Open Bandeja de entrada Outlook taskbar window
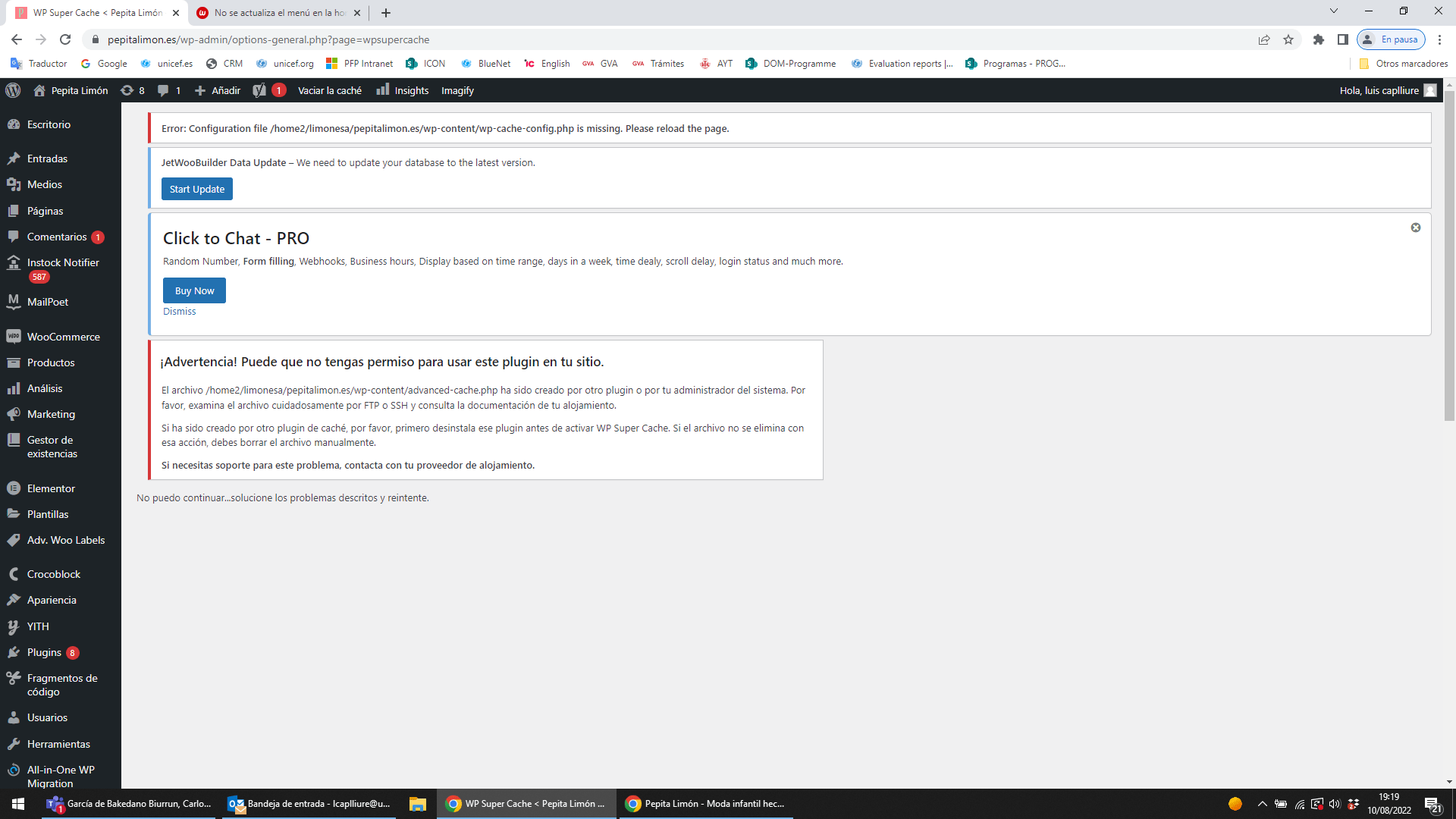Screen dimensions: 1456x819 pyautogui.click(x=309, y=804)
